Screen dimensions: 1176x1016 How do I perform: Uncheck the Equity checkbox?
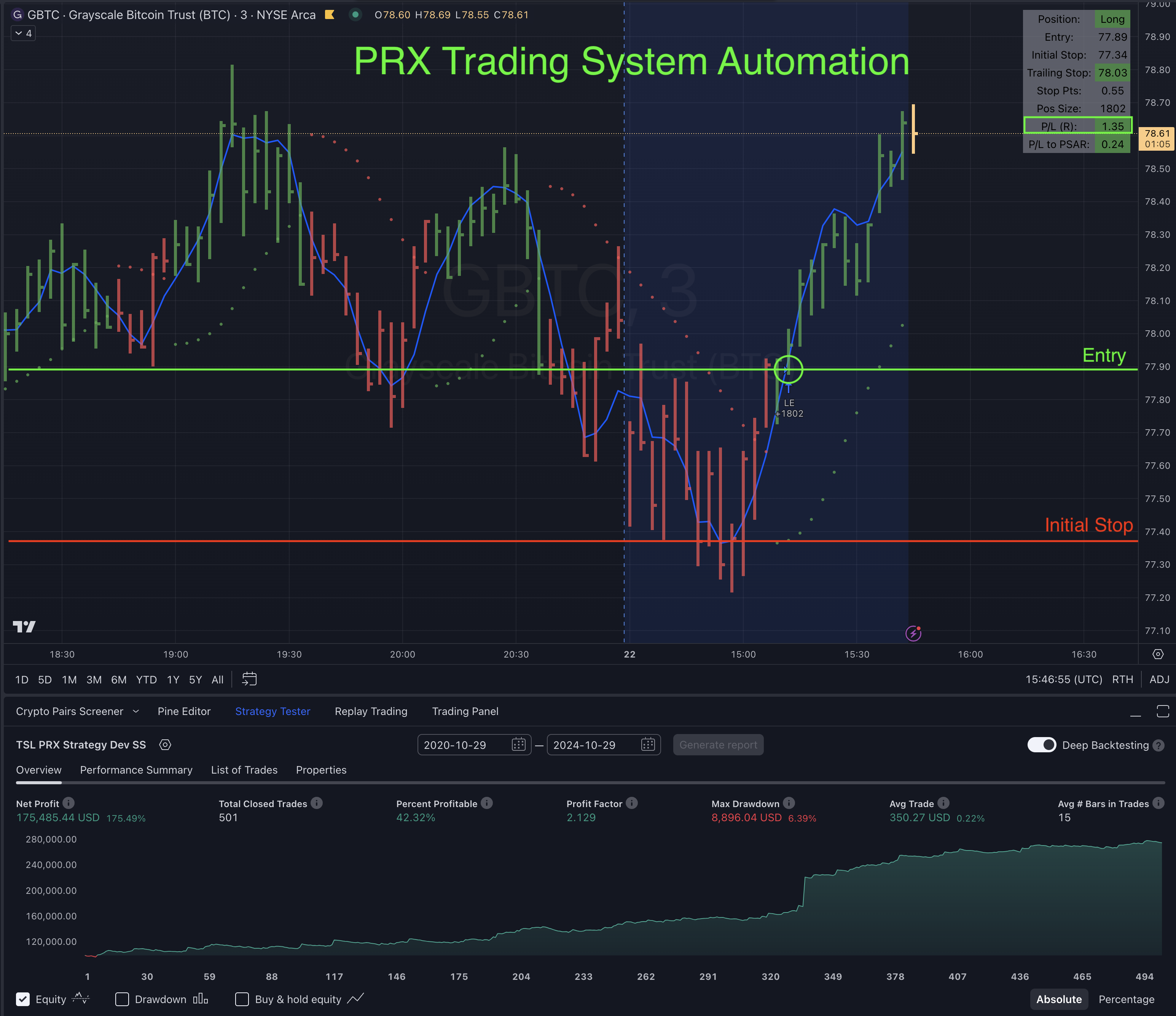23,999
